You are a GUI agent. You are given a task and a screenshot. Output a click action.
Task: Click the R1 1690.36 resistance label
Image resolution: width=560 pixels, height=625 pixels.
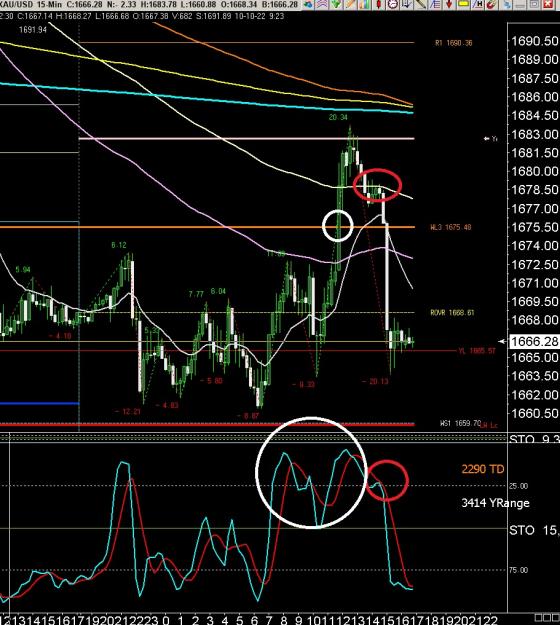coord(454,43)
